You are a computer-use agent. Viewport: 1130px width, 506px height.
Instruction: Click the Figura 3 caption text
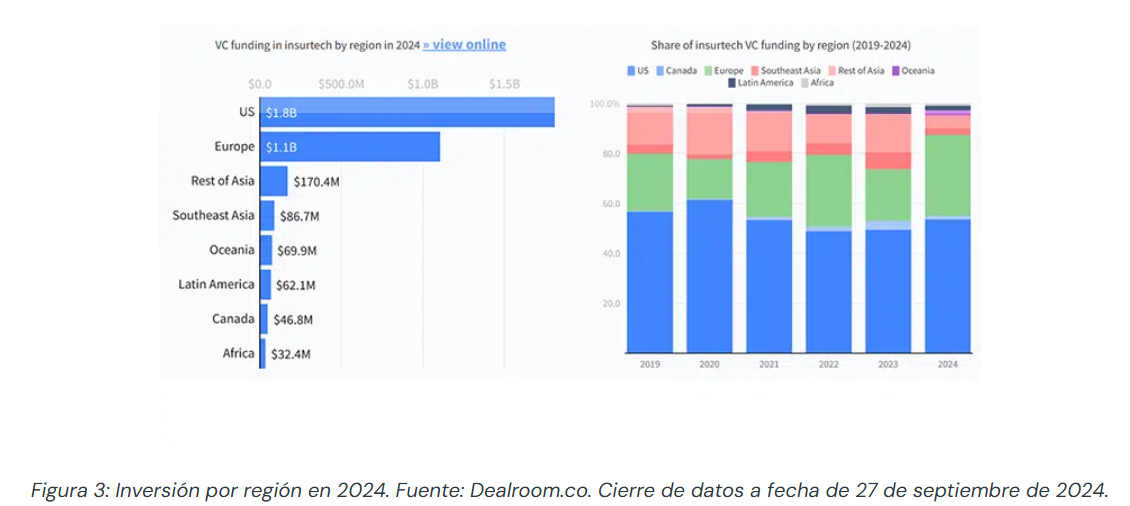(569, 490)
